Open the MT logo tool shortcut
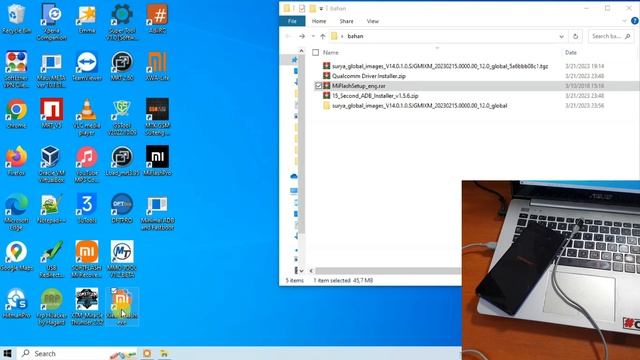The width and height of the screenshot is (640, 360). click(x=122, y=259)
